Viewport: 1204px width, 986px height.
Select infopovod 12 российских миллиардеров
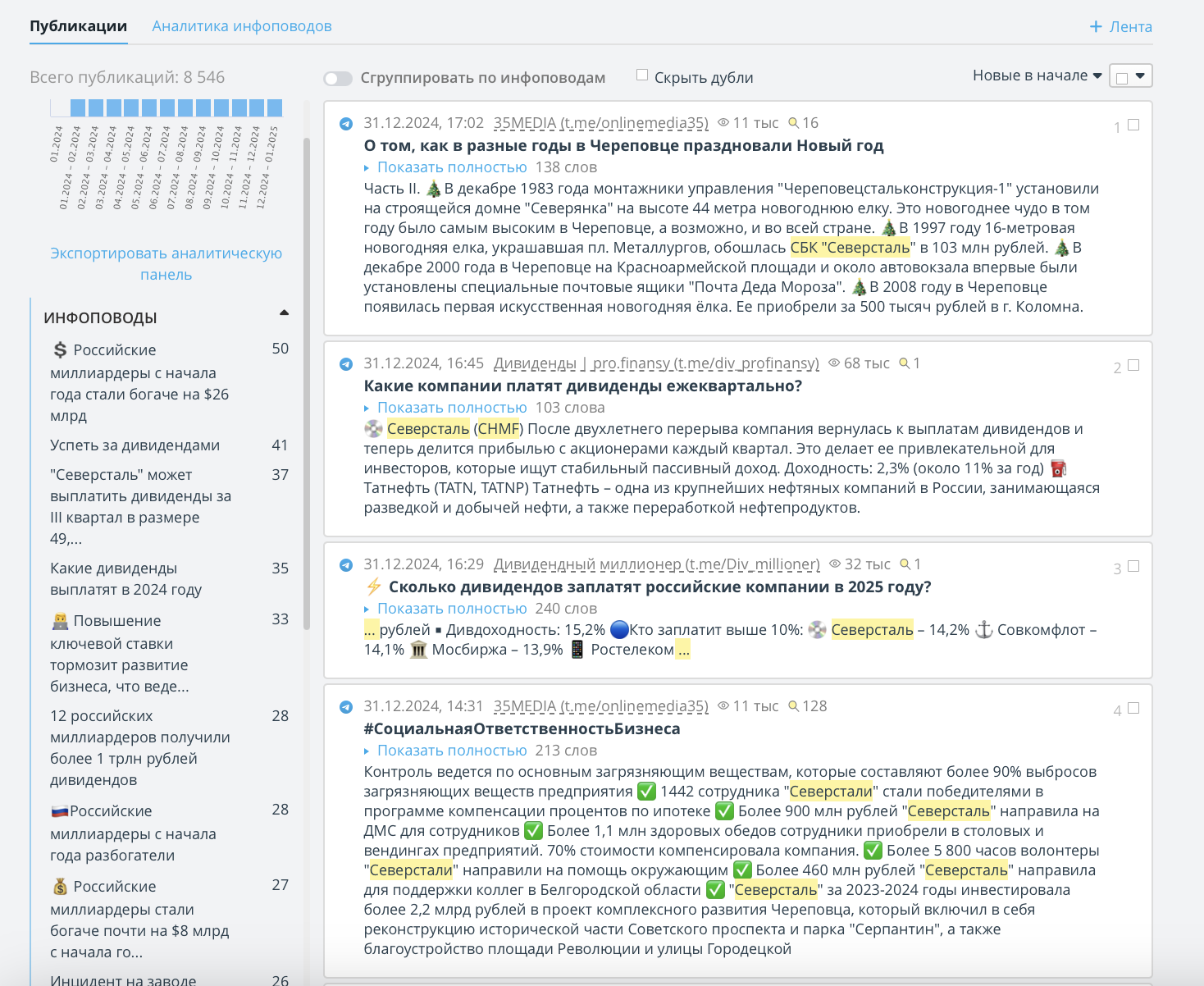click(140, 748)
